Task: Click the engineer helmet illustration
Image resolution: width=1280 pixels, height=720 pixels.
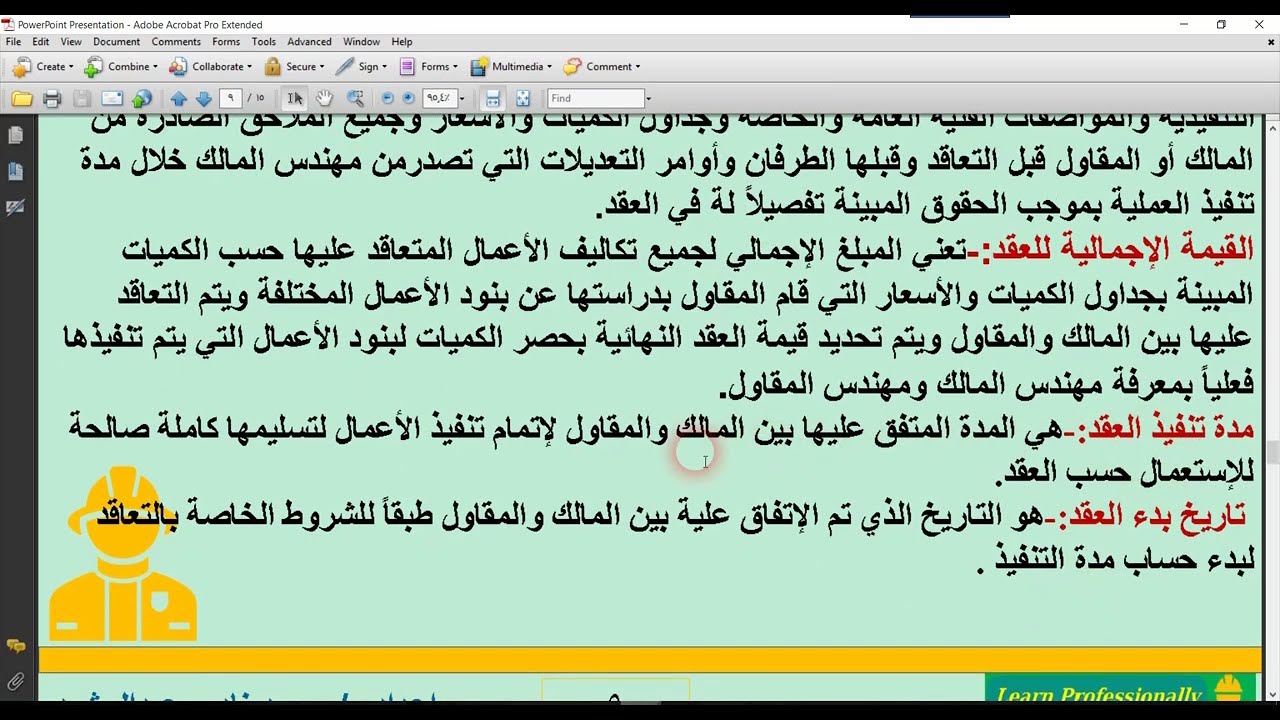Action: tap(123, 555)
